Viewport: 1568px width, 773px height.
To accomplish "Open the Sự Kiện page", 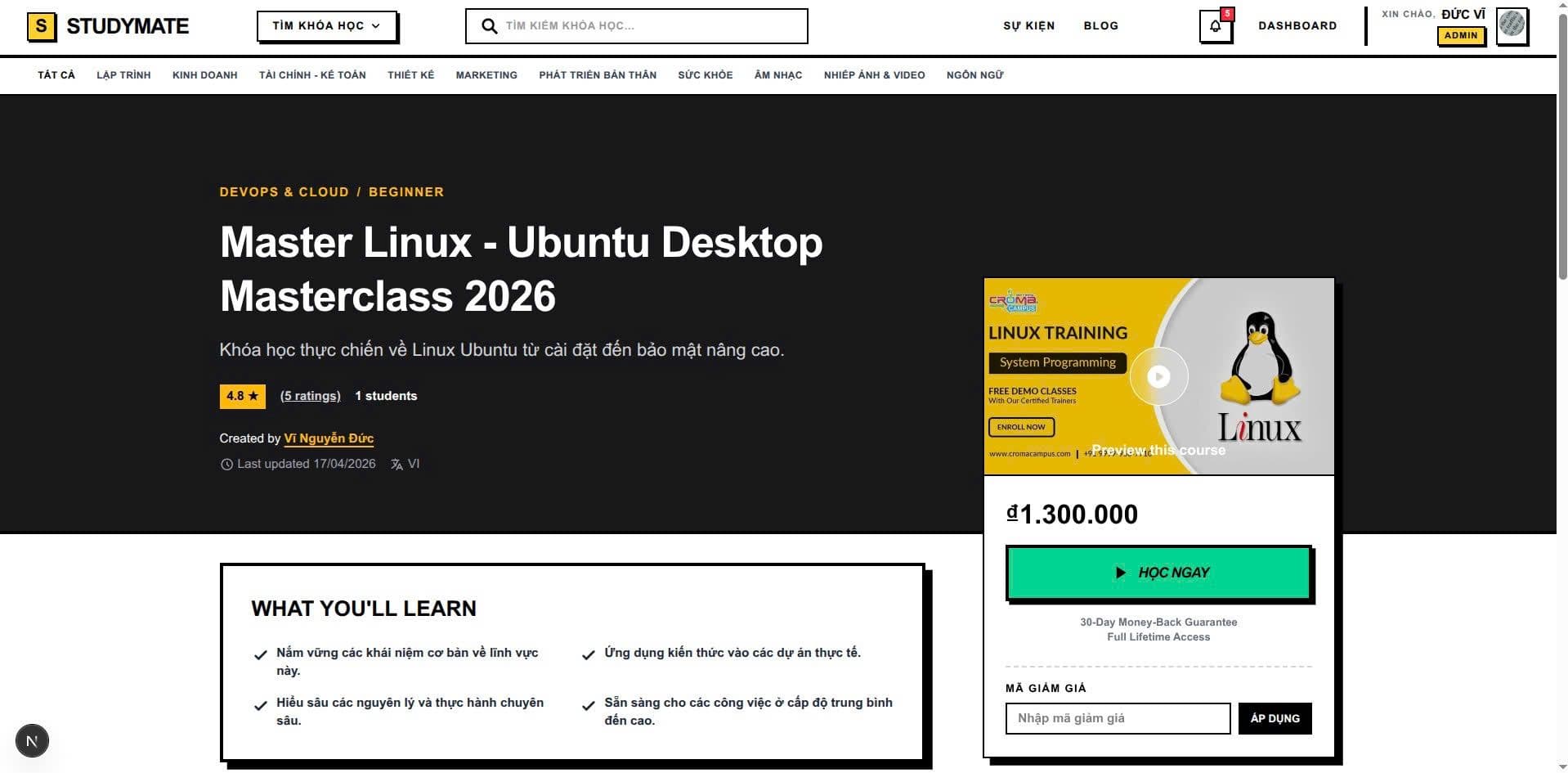I will pos(1028,26).
